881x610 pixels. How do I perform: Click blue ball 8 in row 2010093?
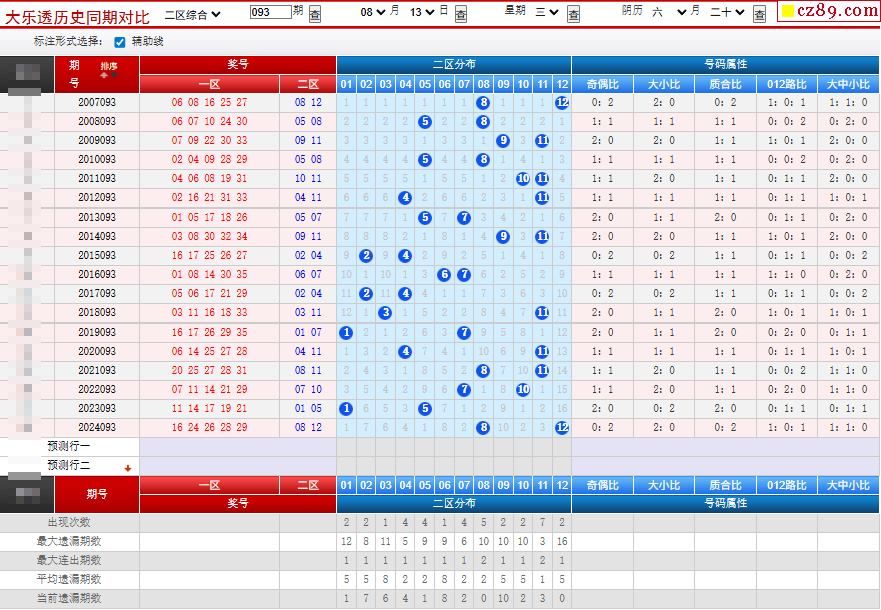pos(483,160)
